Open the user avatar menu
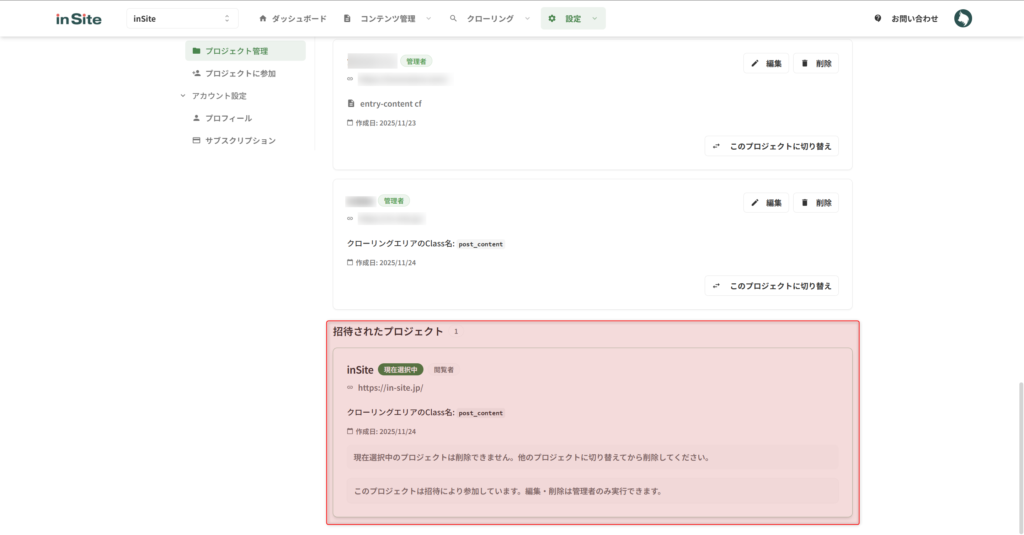The image size is (1024, 535). tap(963, 18)
